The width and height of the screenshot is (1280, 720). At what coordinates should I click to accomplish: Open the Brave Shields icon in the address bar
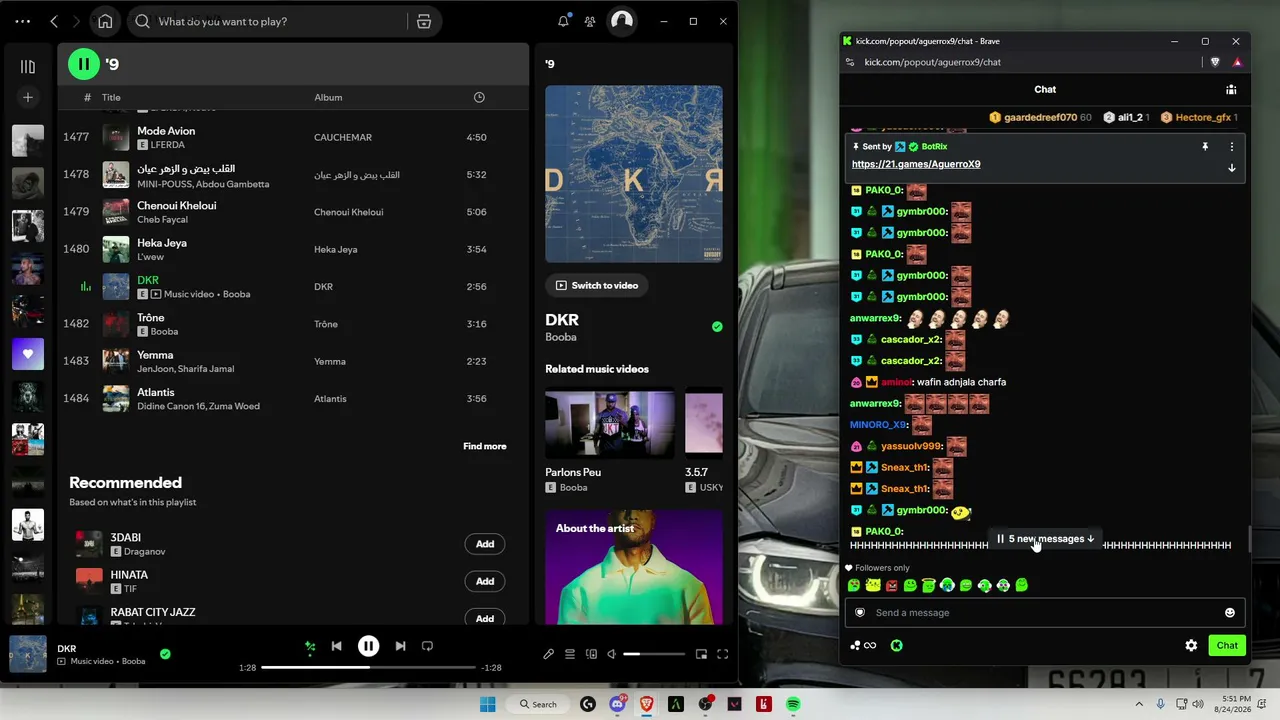[1215, 62]
